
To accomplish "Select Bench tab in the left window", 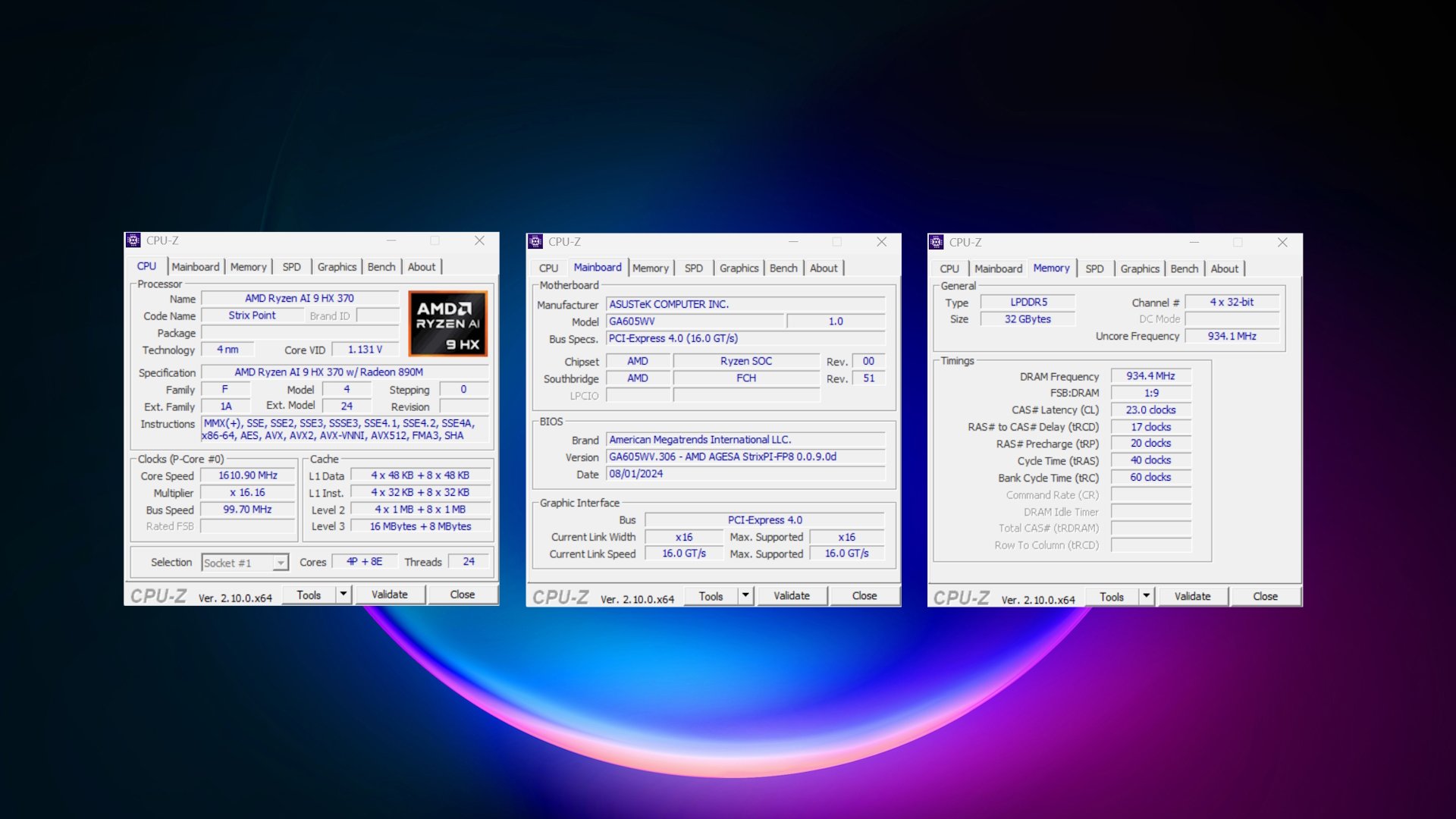I will click(381, 267).
